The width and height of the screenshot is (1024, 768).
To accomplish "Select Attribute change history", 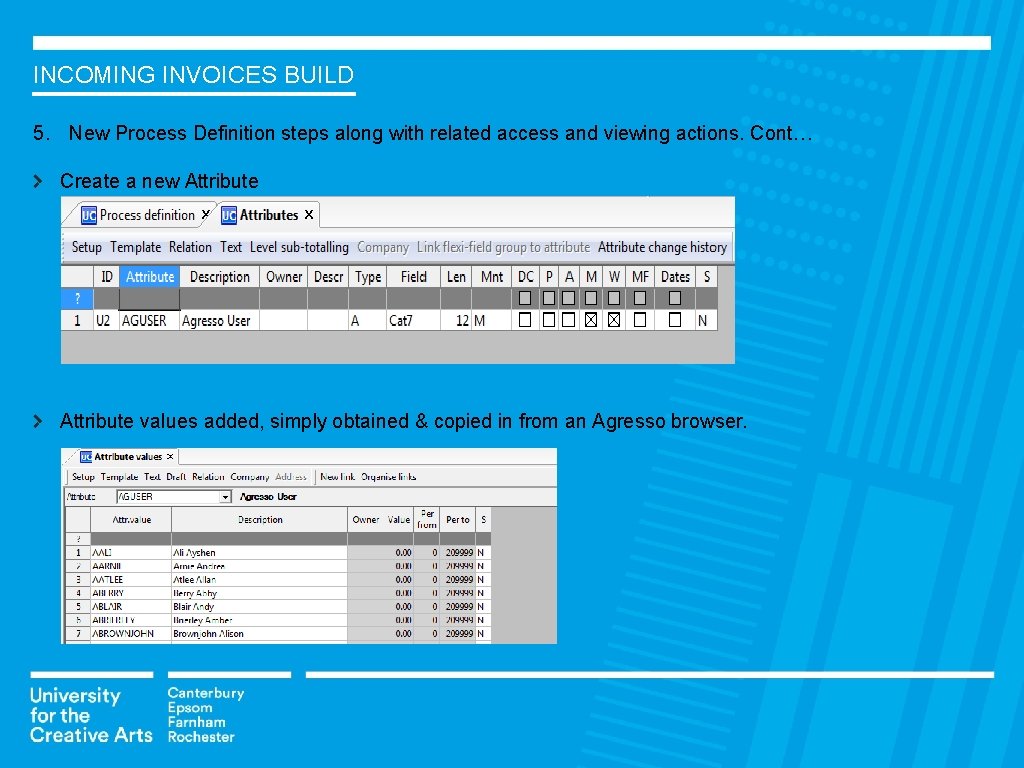I will [662, 247].
